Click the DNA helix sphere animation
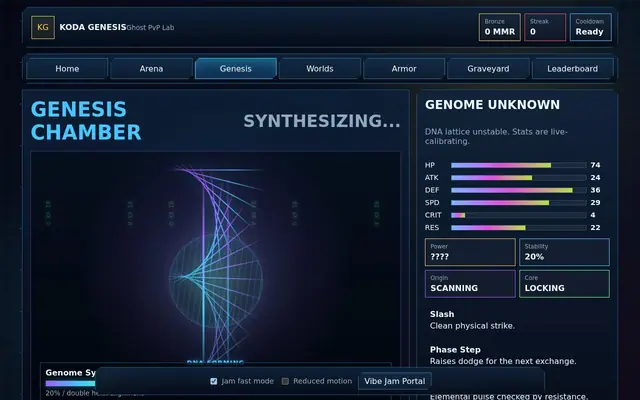The image size is (640, 400). point(216,280)
